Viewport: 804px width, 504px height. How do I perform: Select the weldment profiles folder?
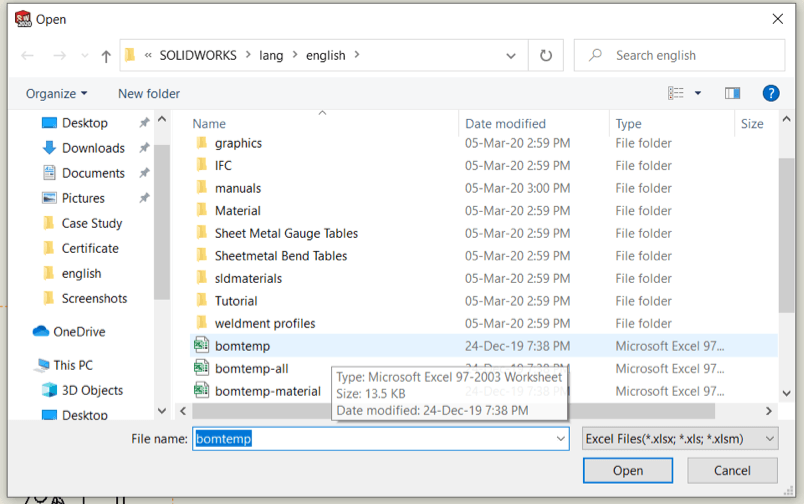265,324
